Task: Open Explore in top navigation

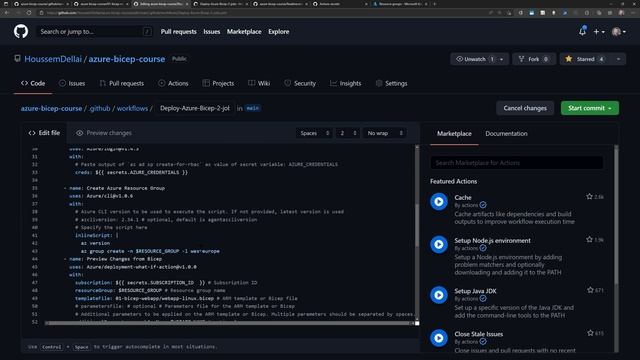Action: (278, 31)
